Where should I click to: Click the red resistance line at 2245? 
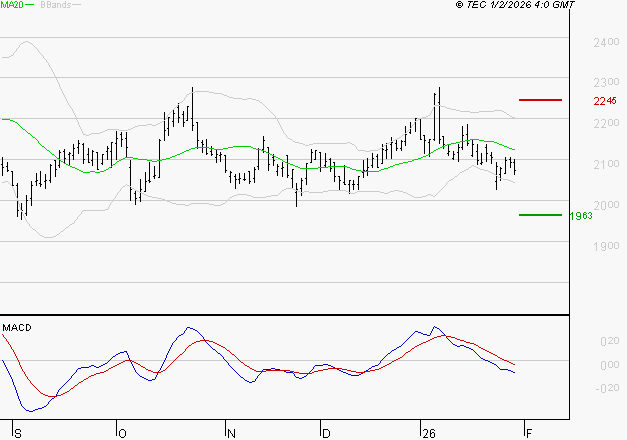(540, 100)
